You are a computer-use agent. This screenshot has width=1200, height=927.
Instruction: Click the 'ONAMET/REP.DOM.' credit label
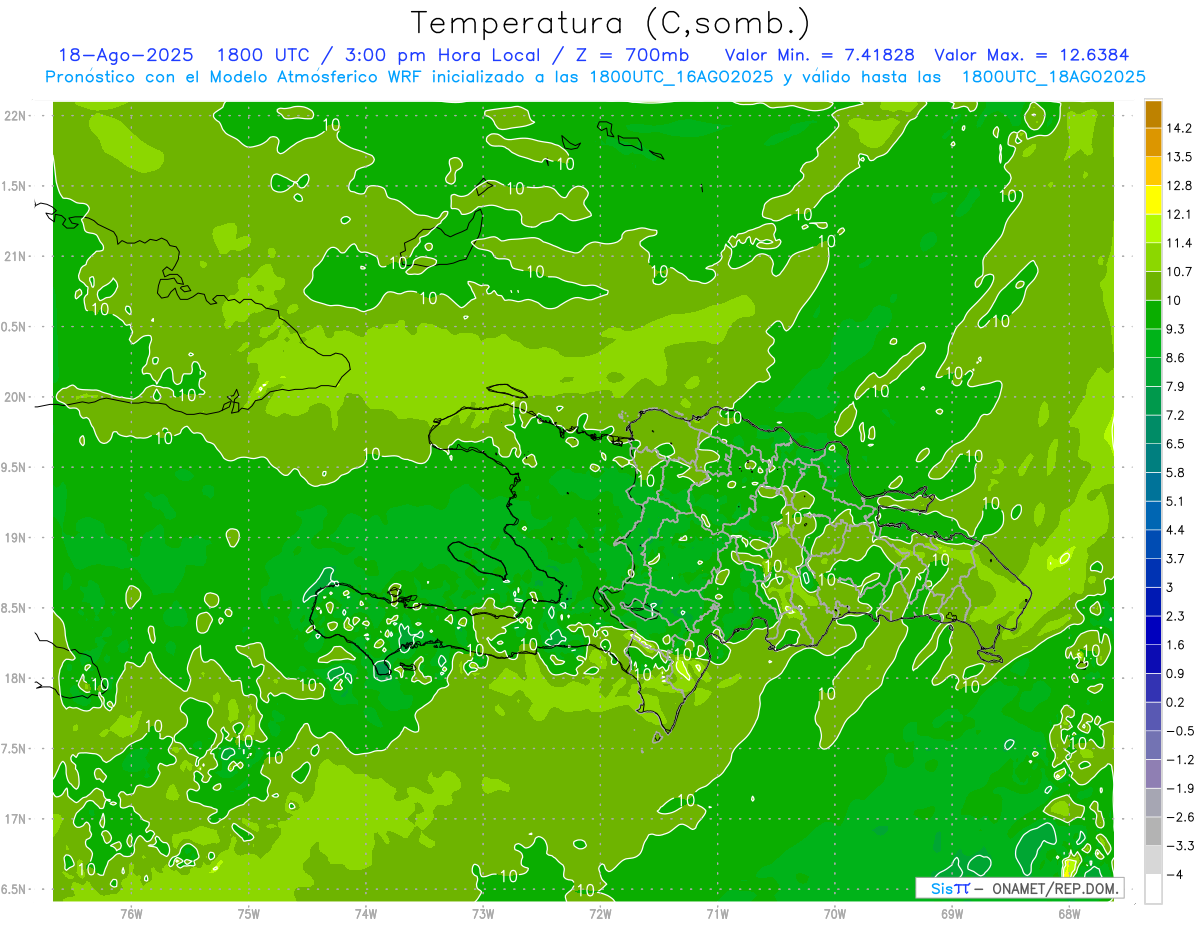[x=1054, y=888]
